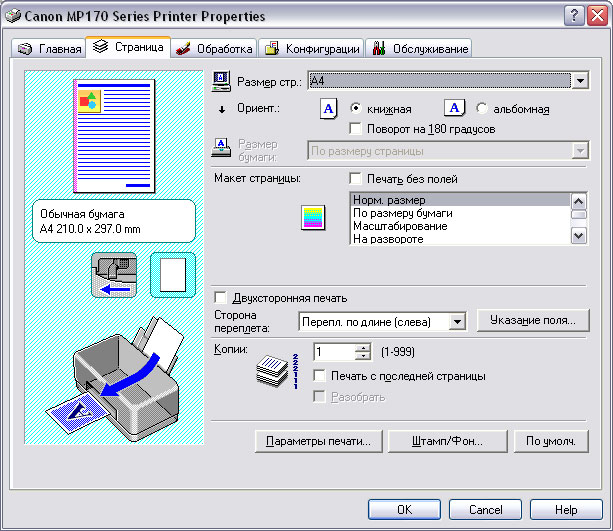Screen dimensions: 613x531
Task: Open the 'Размер стр.' A4 dropdown
Action: (579, 81)
